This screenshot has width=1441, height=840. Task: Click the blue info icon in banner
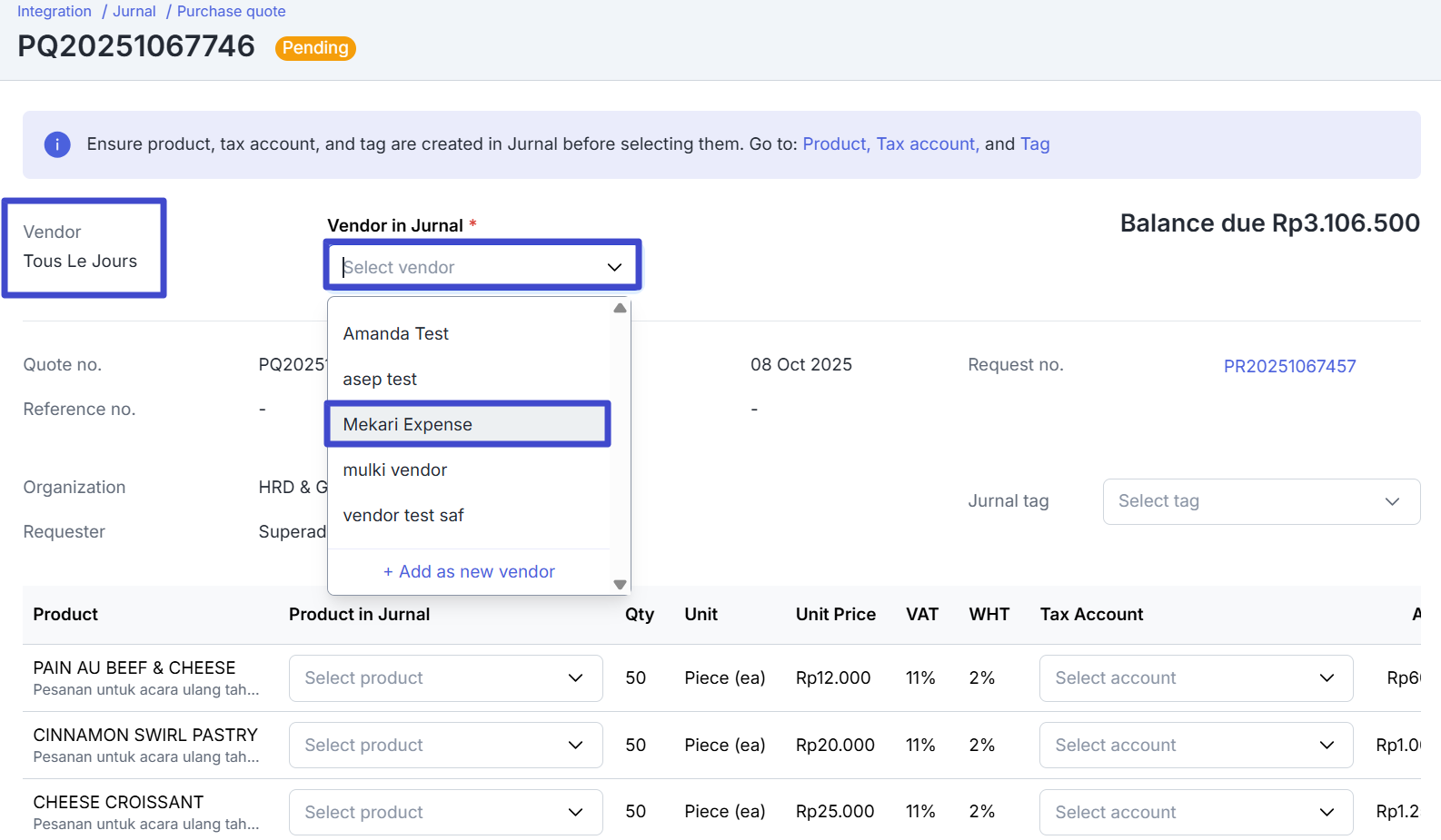[57, 144]
